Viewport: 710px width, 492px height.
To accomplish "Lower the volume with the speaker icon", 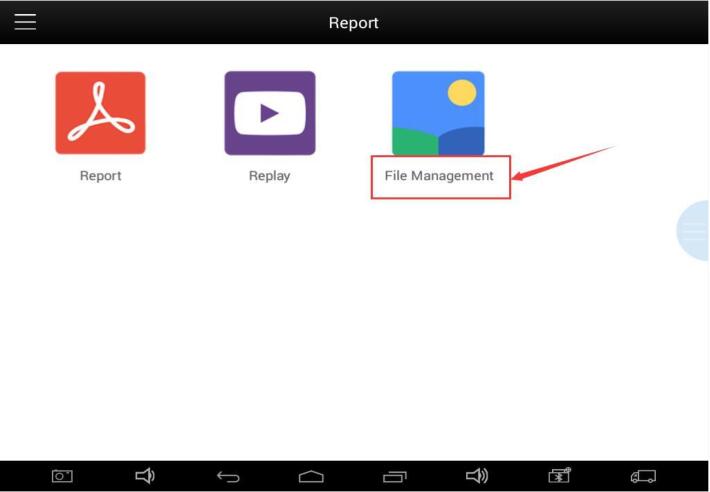I will 145,476.
